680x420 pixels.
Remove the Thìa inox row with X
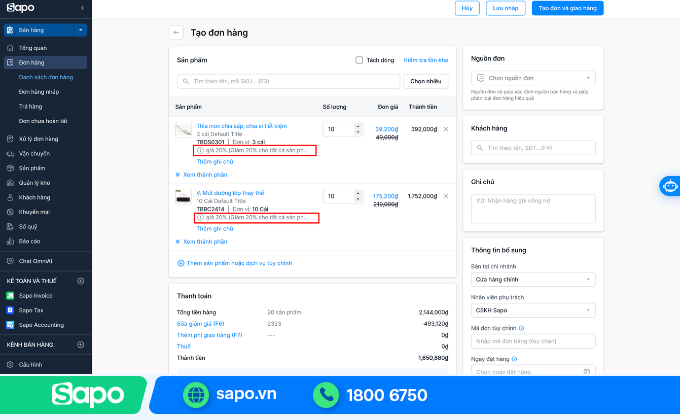(x=446, y=129)
